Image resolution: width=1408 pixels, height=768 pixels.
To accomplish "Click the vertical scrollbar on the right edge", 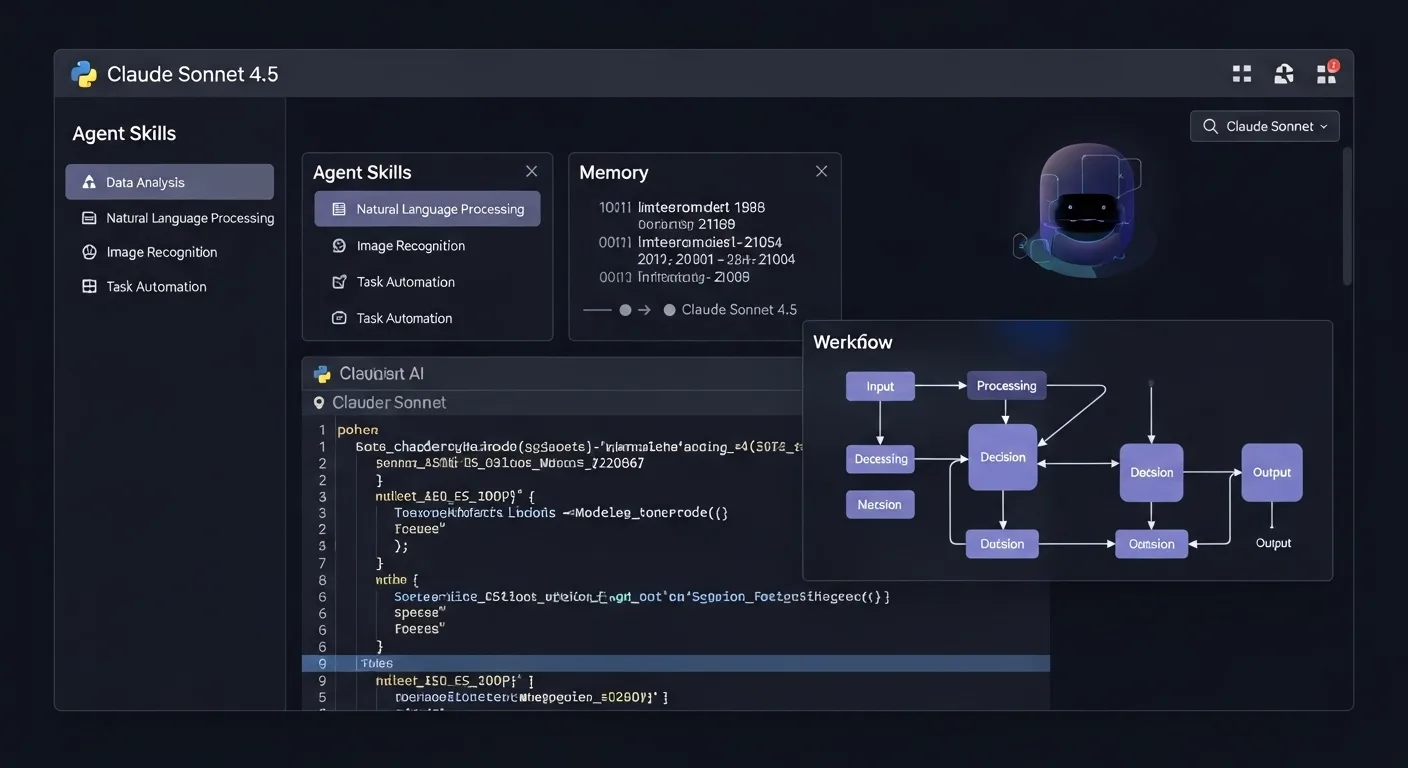I will [1346, 215].
